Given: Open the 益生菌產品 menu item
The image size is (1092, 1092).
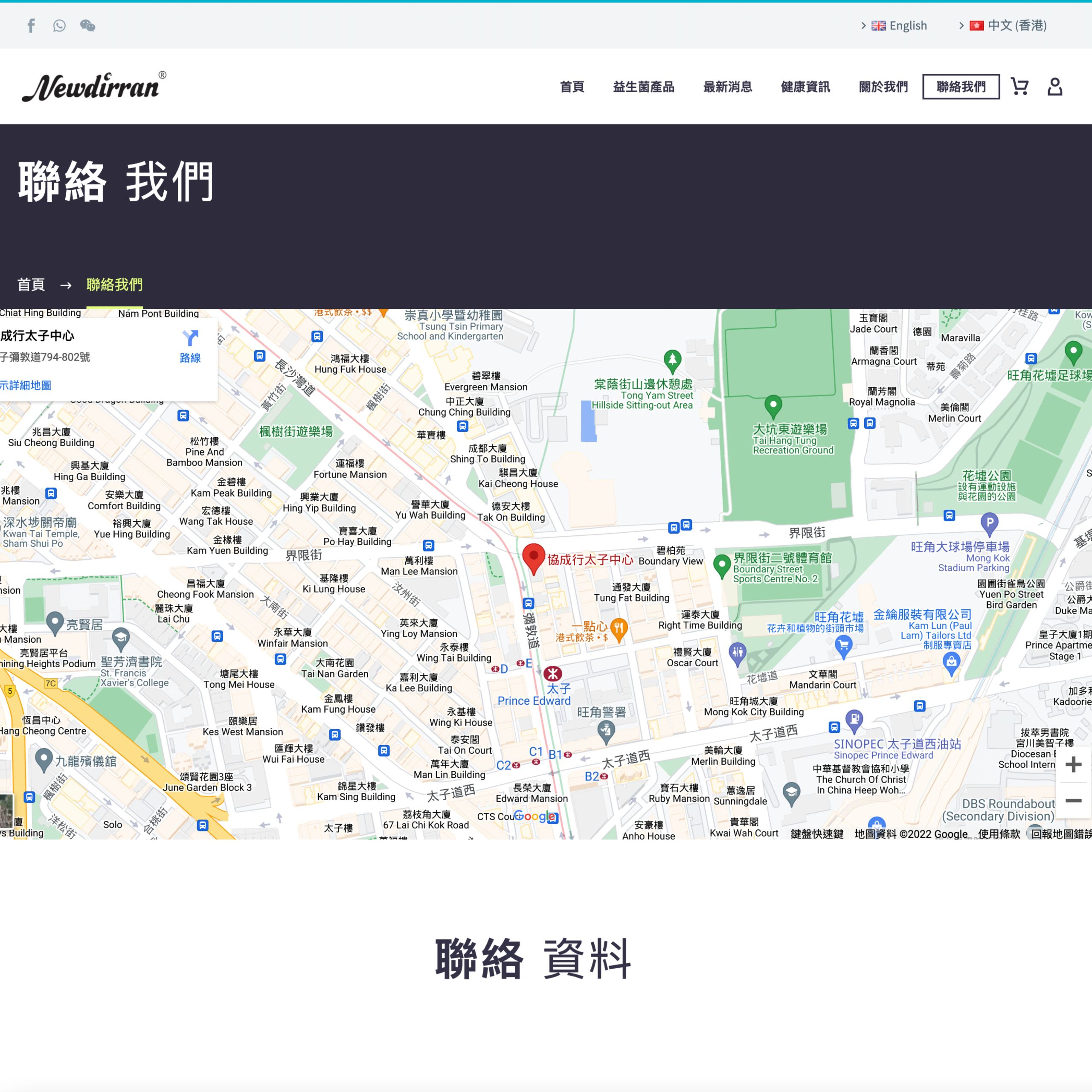Looking at the screenshot, I should [643, 87].
